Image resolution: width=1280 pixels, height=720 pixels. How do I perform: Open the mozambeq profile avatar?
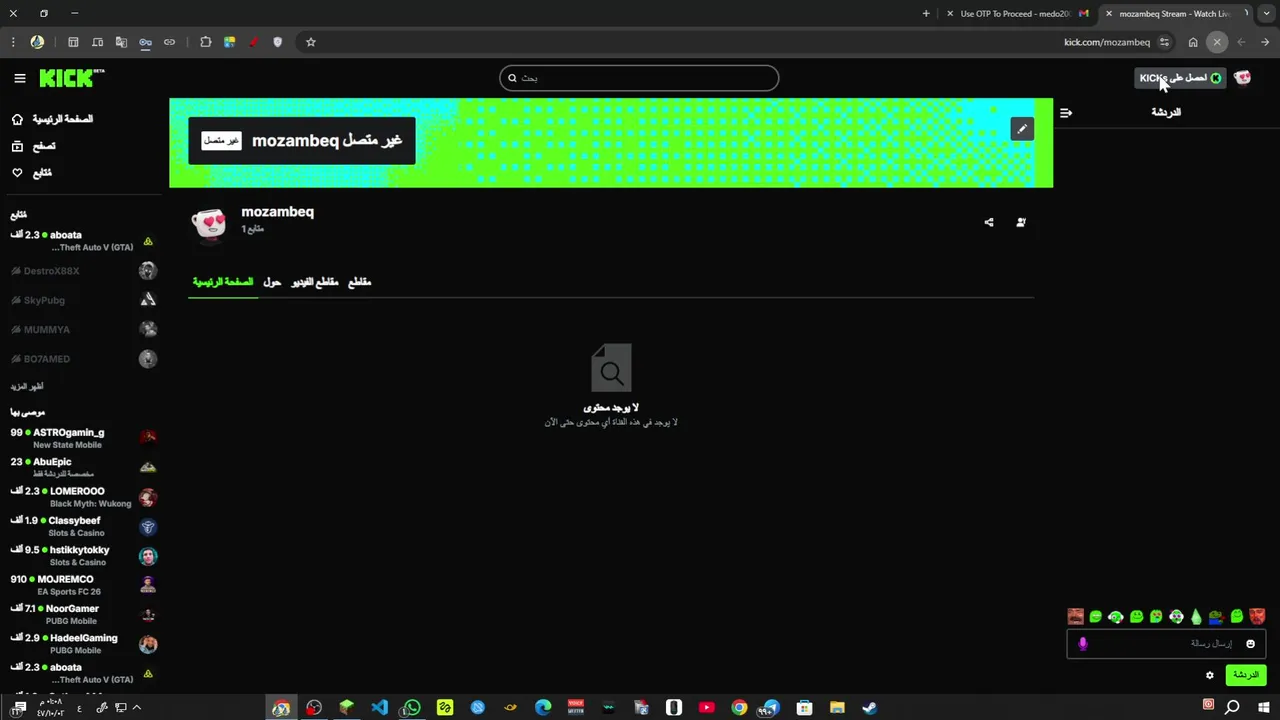(x=209, y=224)
